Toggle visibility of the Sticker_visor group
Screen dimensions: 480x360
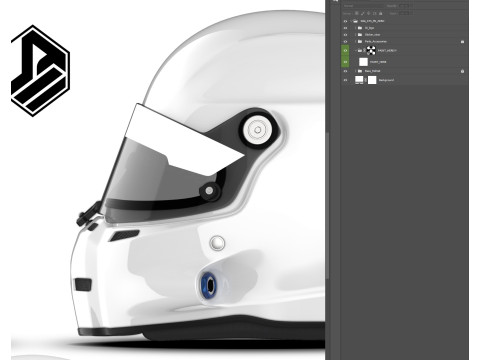point(345,35)
